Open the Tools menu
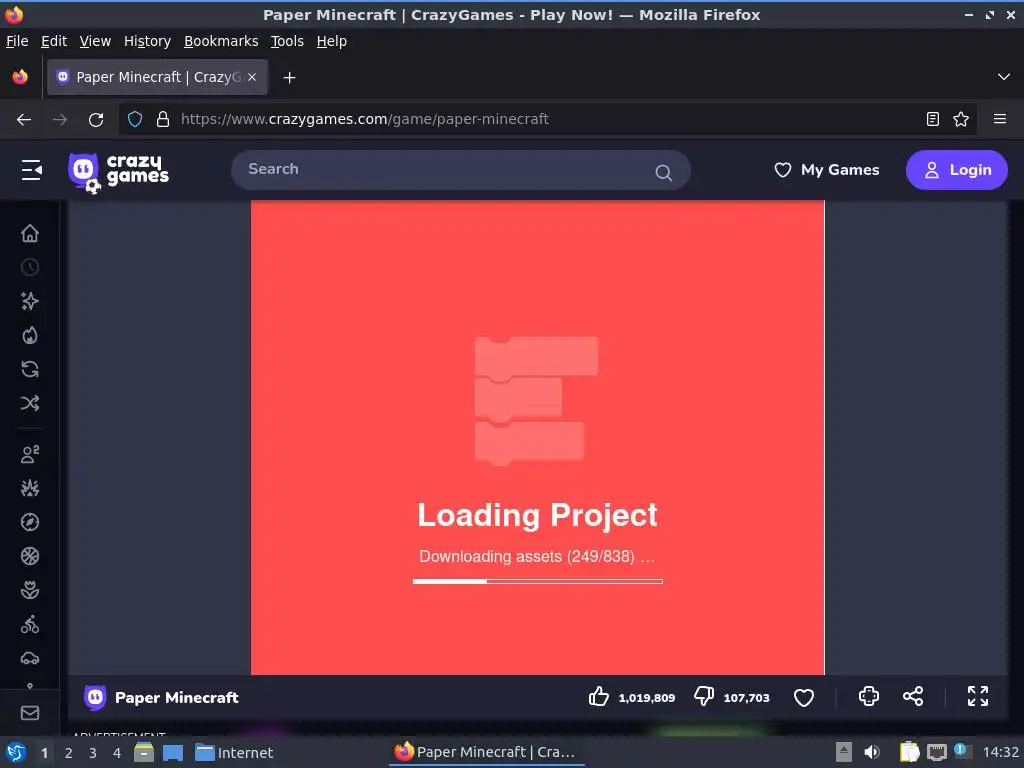The width and height of the screenshot is (1024, 768). point(287,41)
